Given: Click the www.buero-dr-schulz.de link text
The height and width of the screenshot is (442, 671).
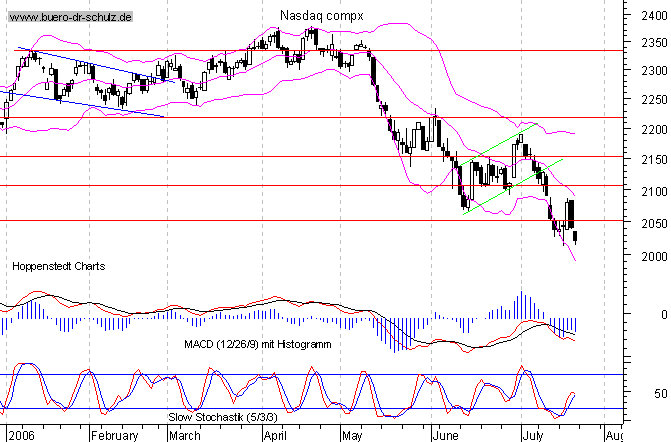Looking at the screenshot, I should click(x=71, y=17).
